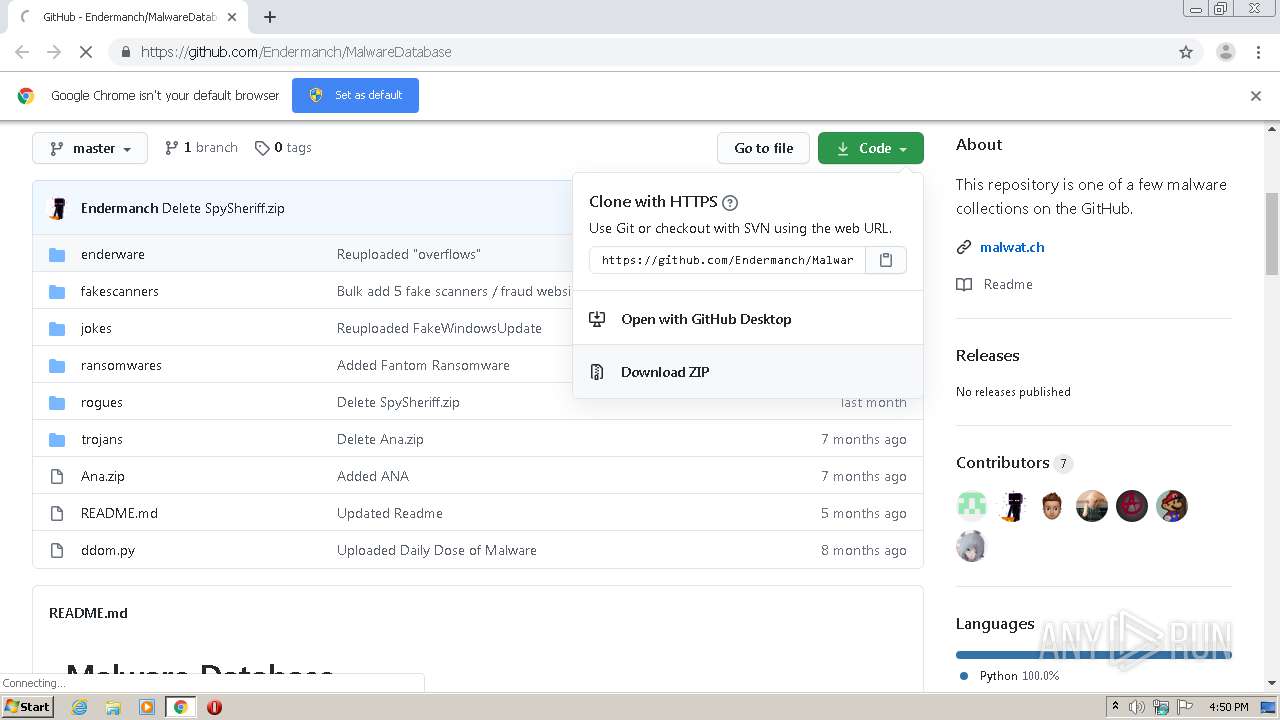Click the green pixel contributor avatar
This screenshot has height=720, width=1280.
coord(972,506)
